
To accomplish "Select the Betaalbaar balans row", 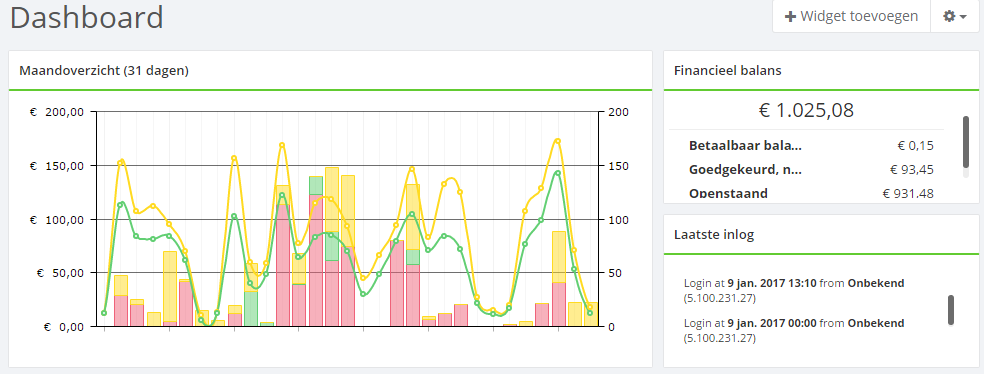I will pyautogui.click(x=811, y=146).
